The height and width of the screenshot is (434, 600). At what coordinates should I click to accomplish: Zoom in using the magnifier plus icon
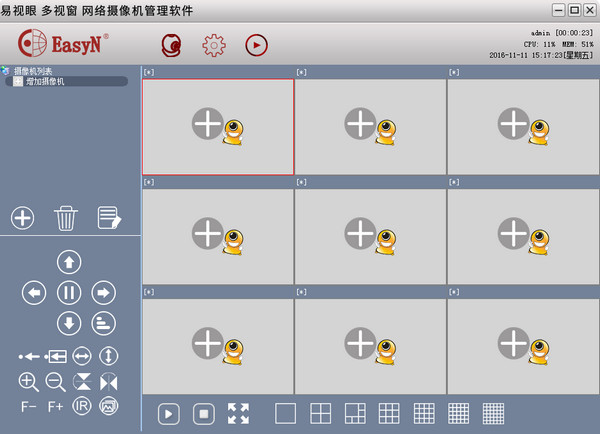pos(28,381)
